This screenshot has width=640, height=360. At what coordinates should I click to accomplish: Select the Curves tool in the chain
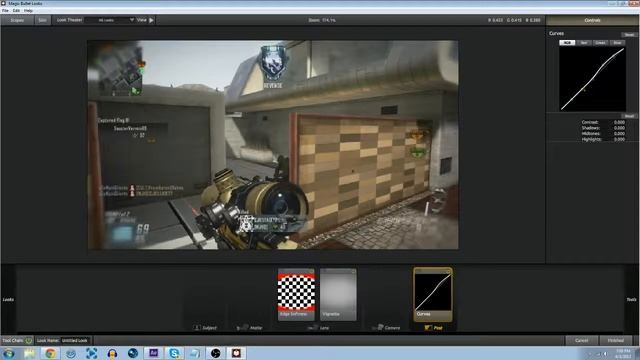pyautogui.click(x=433, y=294)
